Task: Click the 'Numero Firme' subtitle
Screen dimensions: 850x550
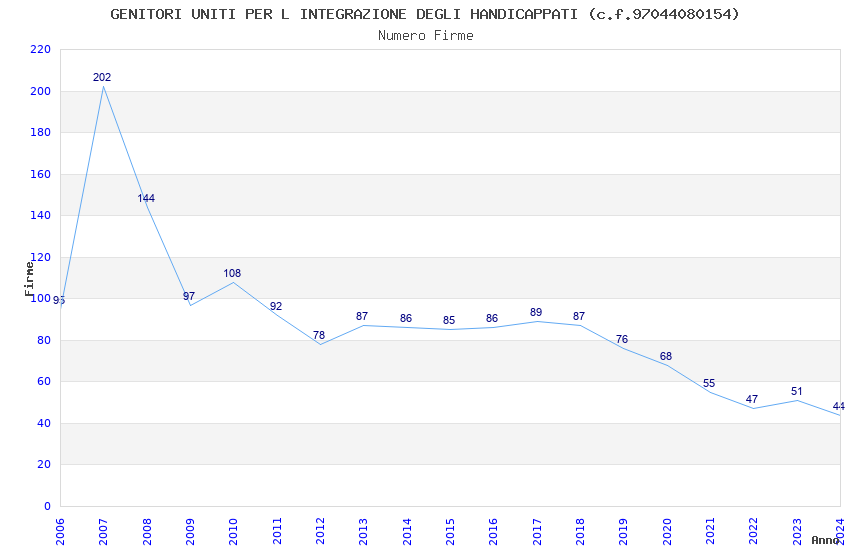Action: 426,36
